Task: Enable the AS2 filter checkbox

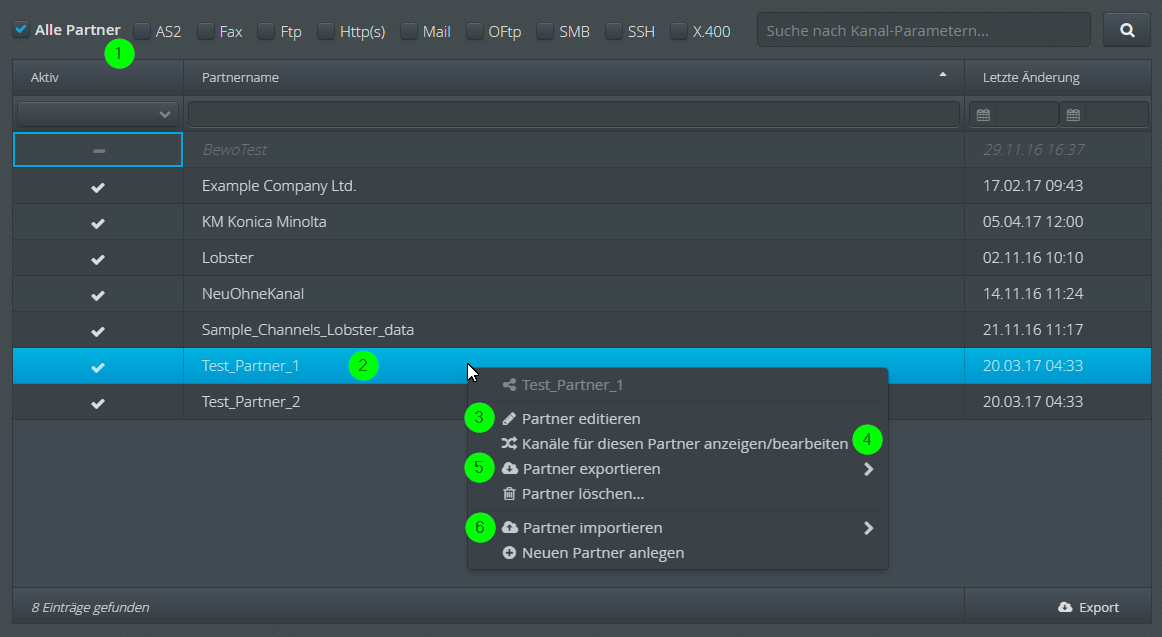Action: tap(142, 31)
